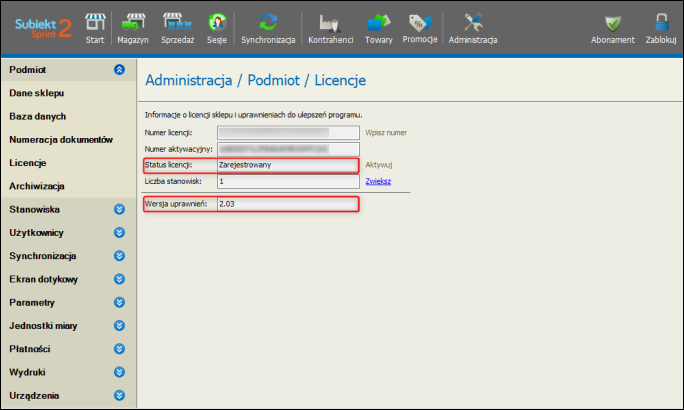
Task: Open the Towary module
Action: coord(378,26)
